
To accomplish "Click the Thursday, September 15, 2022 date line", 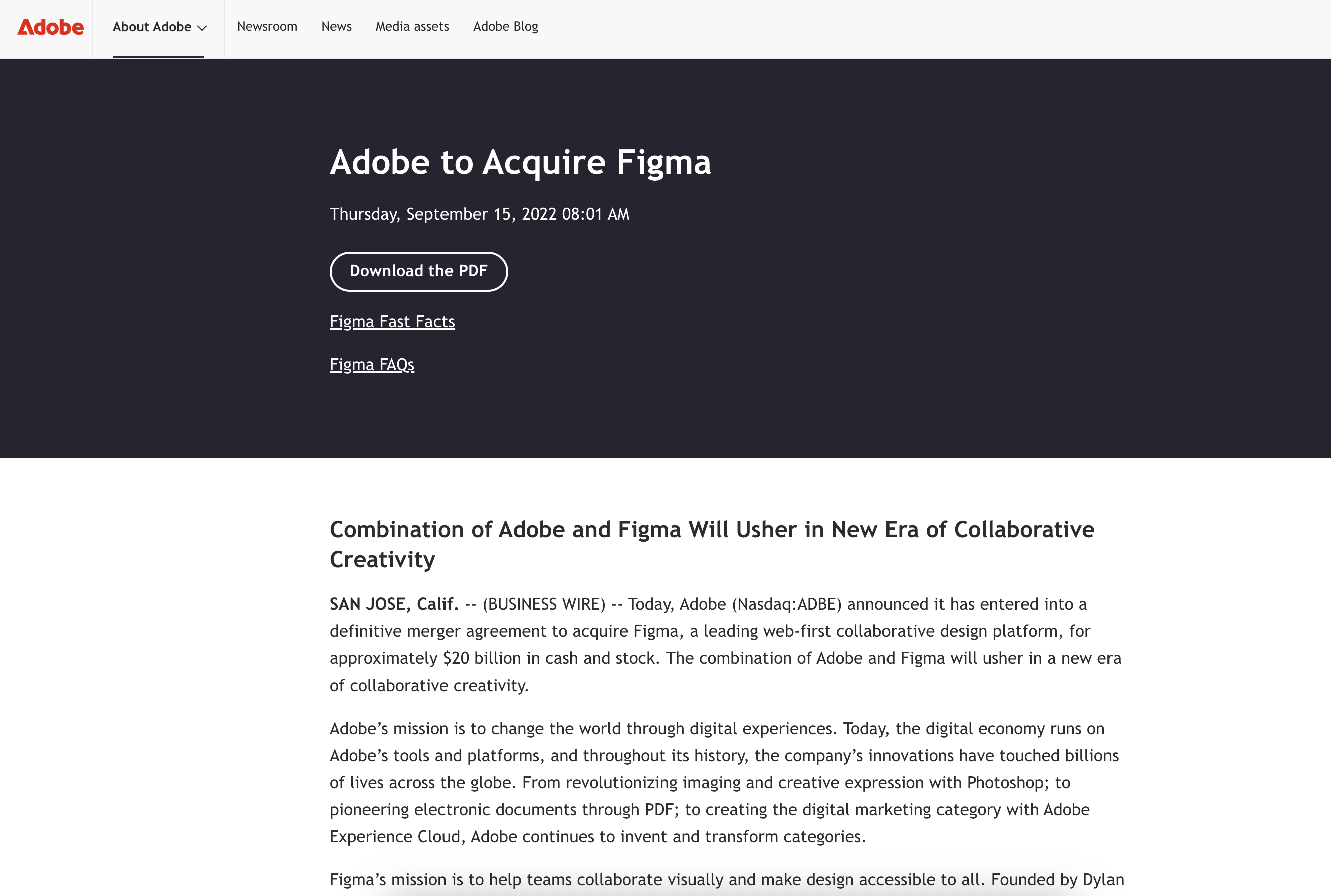I will pos(480,214).
